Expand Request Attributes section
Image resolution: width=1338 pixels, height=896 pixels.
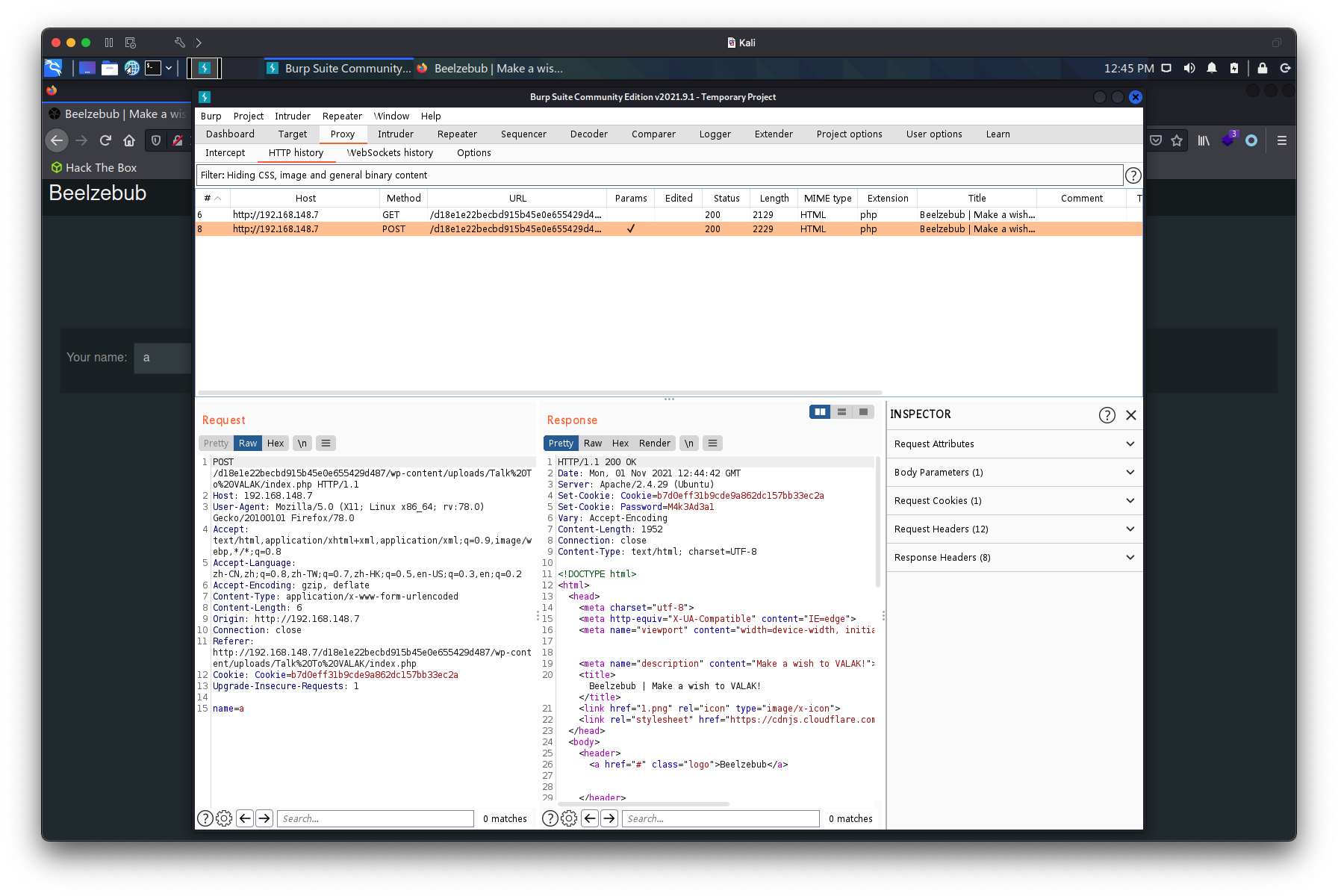[x=1014, y=444]
